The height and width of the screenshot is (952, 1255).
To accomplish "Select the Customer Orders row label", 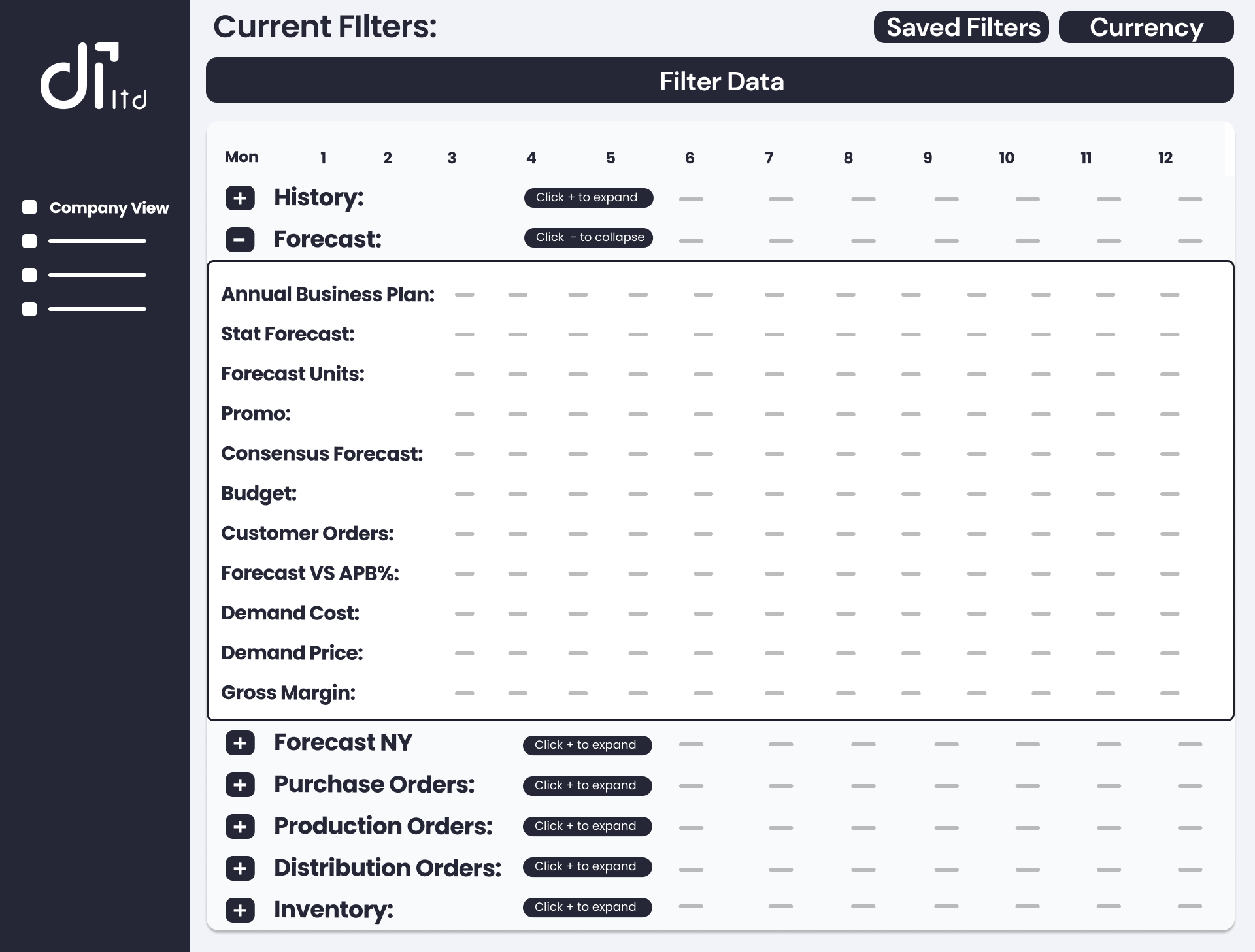I will tap(307, 534).
